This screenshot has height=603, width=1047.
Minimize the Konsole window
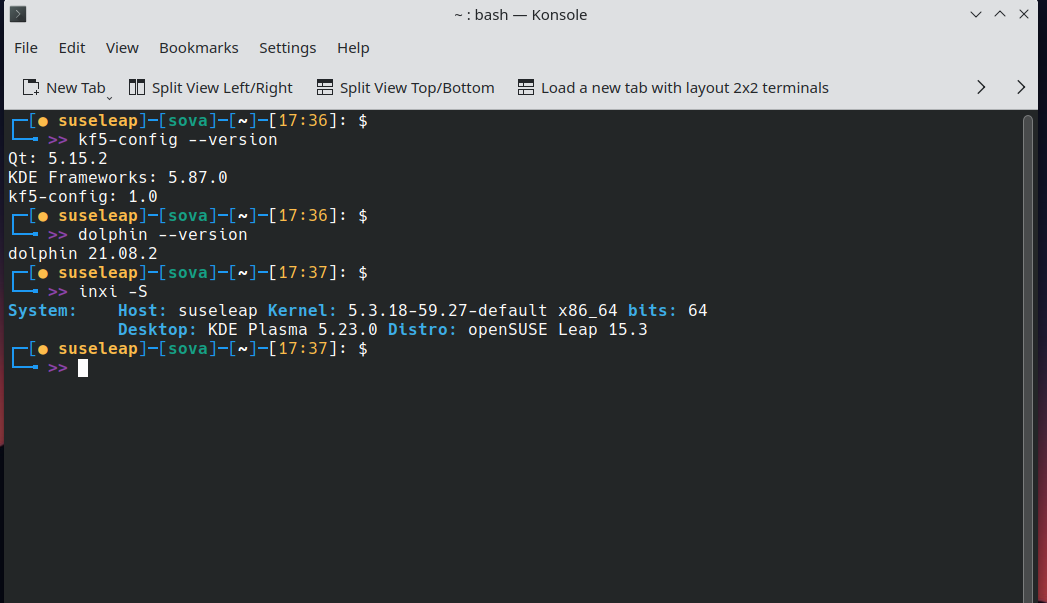[x=976, y=14]
